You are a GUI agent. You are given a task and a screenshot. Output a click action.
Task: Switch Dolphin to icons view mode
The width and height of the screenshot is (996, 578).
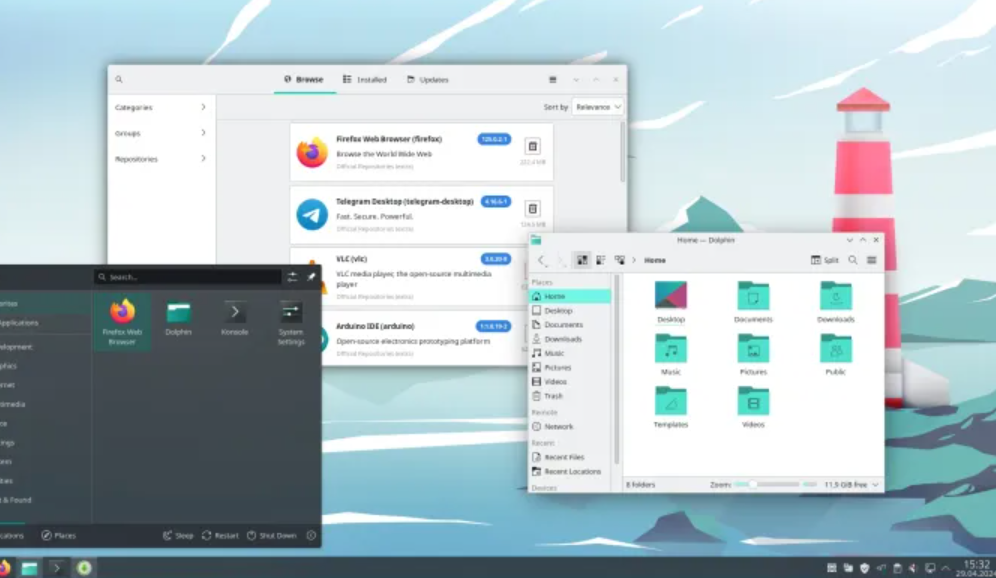pos(581,260)
